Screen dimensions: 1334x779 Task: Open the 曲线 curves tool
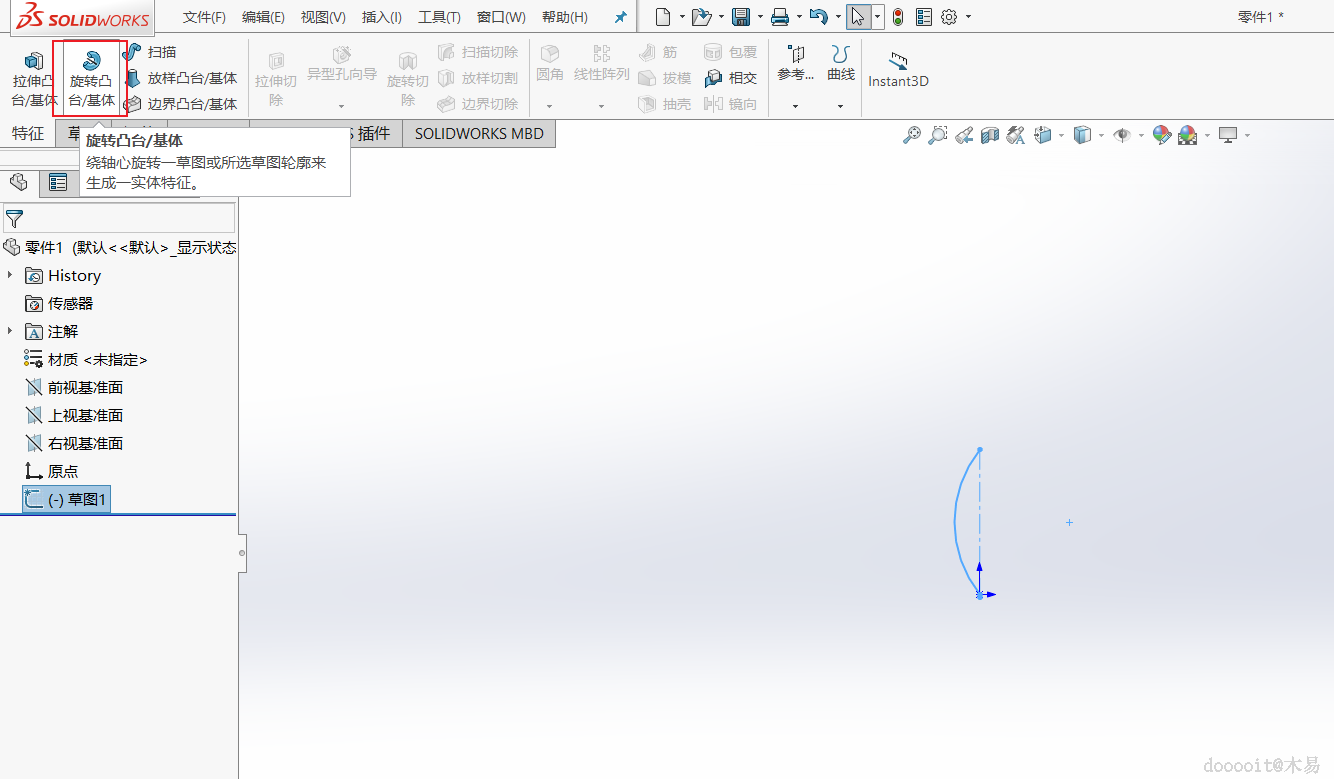point(841,63)
